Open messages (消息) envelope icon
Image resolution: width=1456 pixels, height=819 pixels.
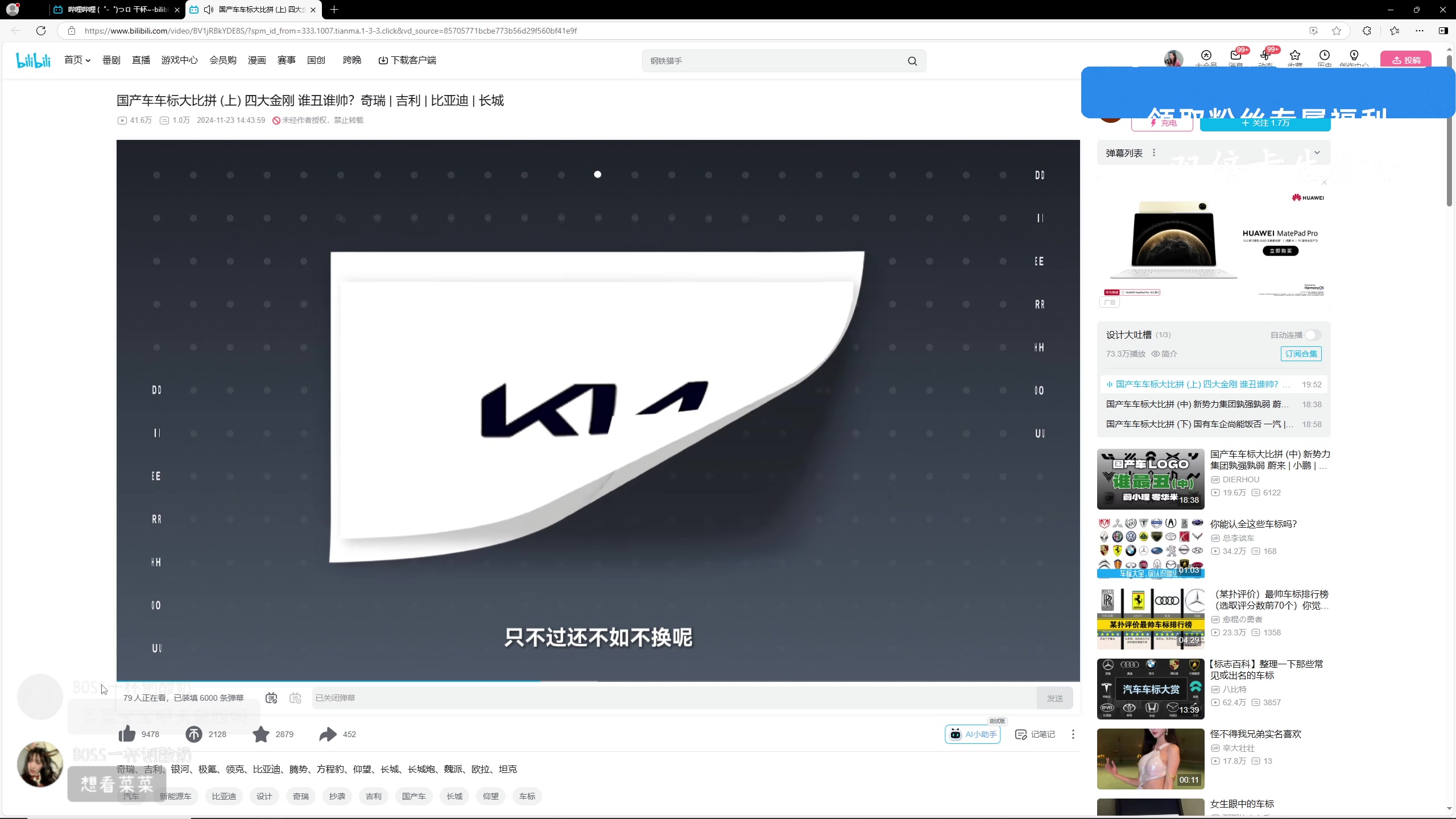(1235, 56)
